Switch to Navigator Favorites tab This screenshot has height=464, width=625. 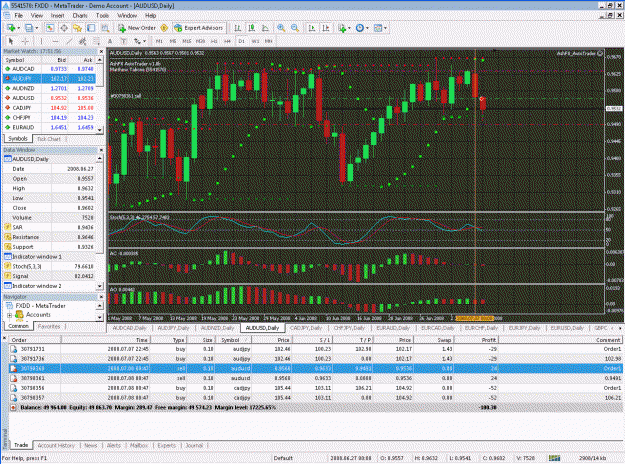pyautogui.click(x=49, y=326)
